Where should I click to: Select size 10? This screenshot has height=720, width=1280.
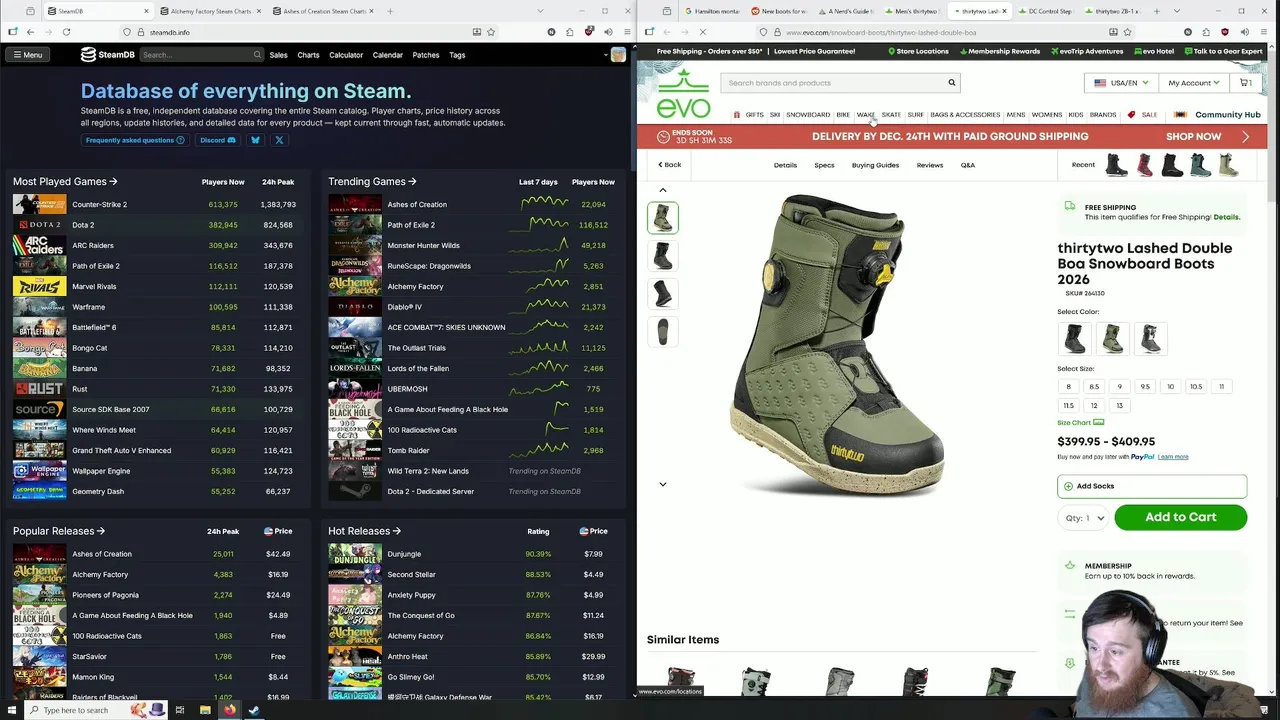pos(1170,386)
